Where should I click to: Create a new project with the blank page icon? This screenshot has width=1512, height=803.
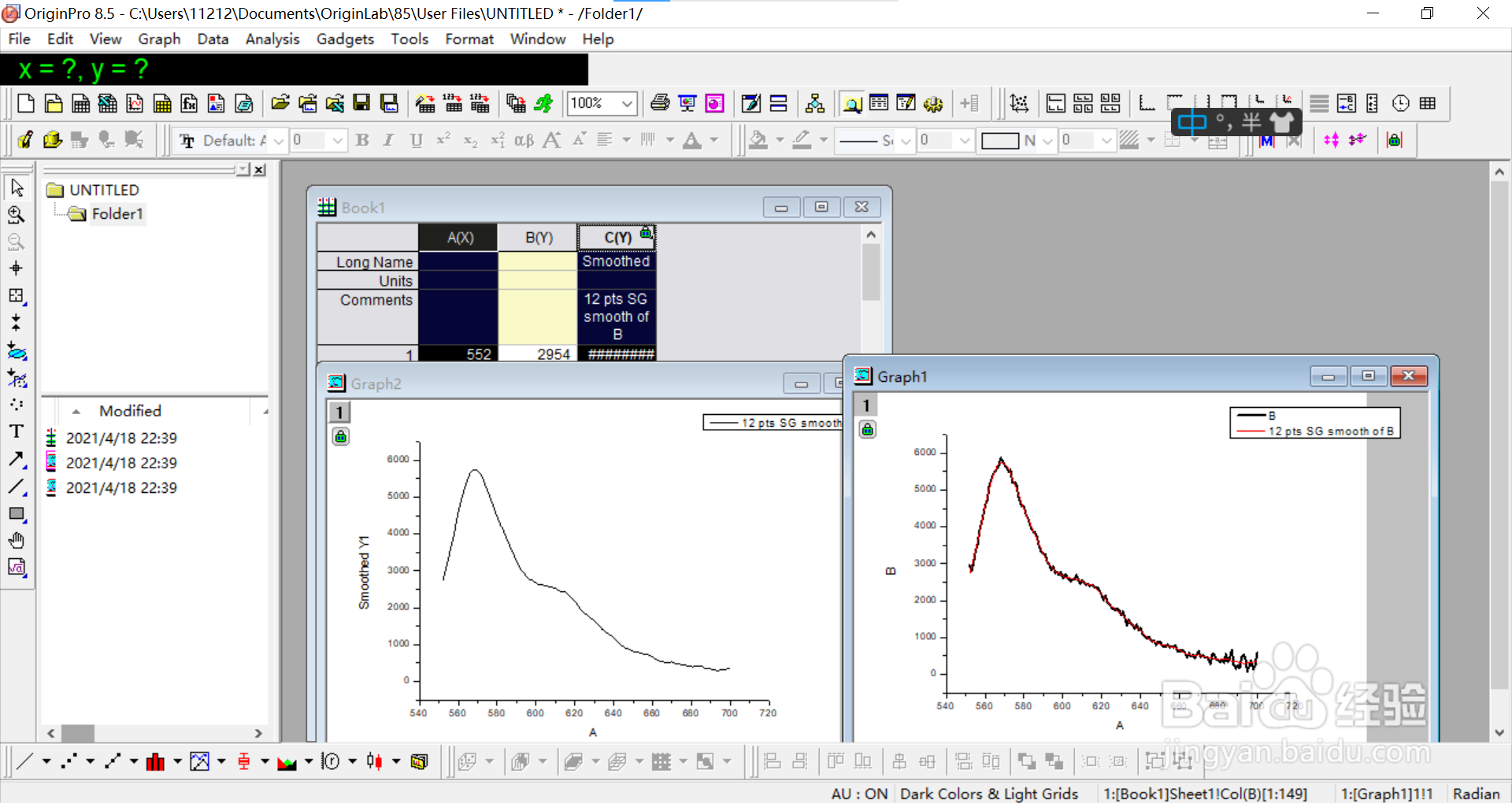[x=26, y=103]
